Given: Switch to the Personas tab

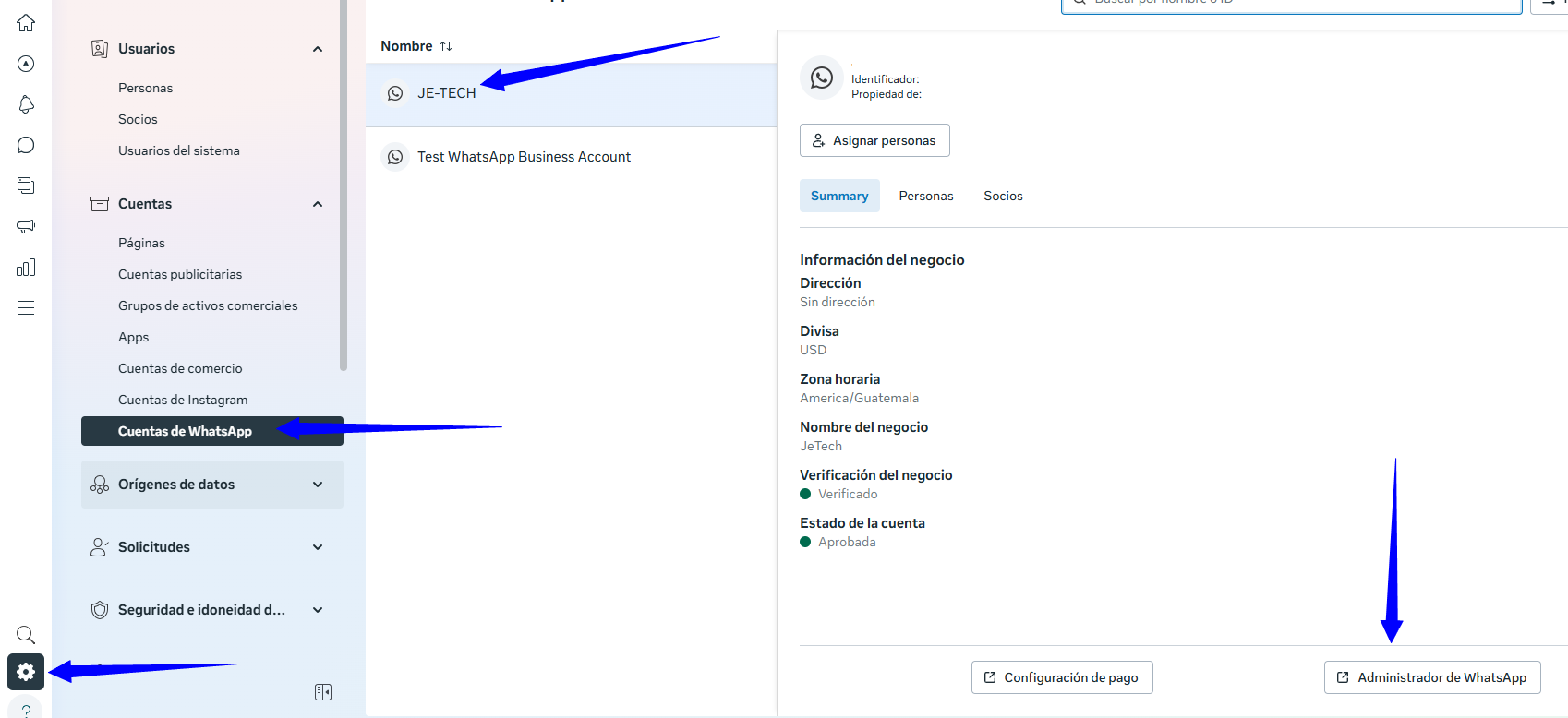Looking at the screenshot, I should (x=926, y=196).
